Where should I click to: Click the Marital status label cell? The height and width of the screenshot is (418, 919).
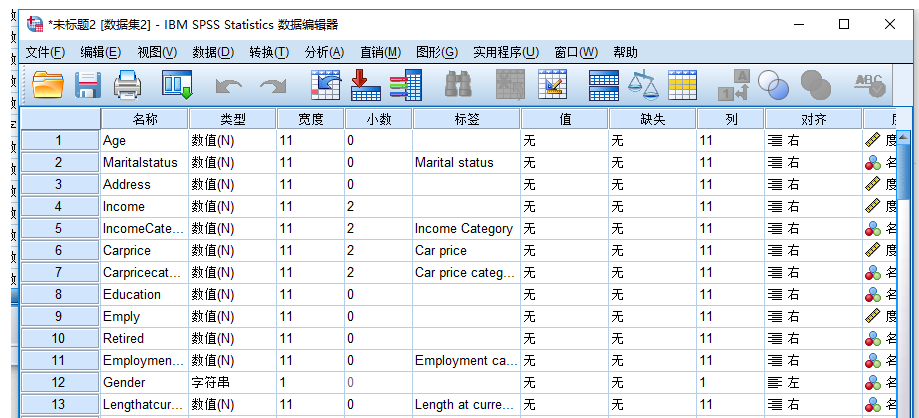coord(467,162)
